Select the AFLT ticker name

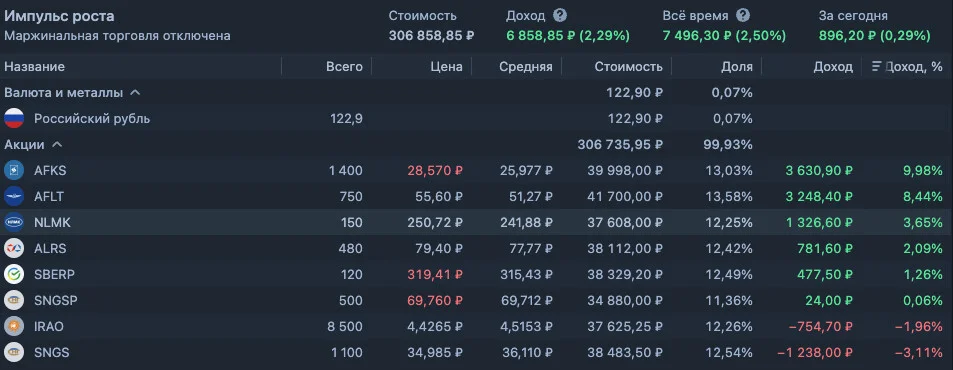tap(49, 197)
